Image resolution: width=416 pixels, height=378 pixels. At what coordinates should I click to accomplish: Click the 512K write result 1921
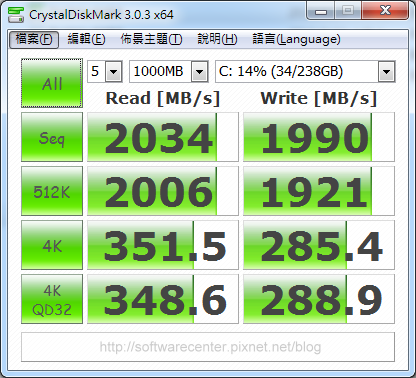[x=319, y=191]
